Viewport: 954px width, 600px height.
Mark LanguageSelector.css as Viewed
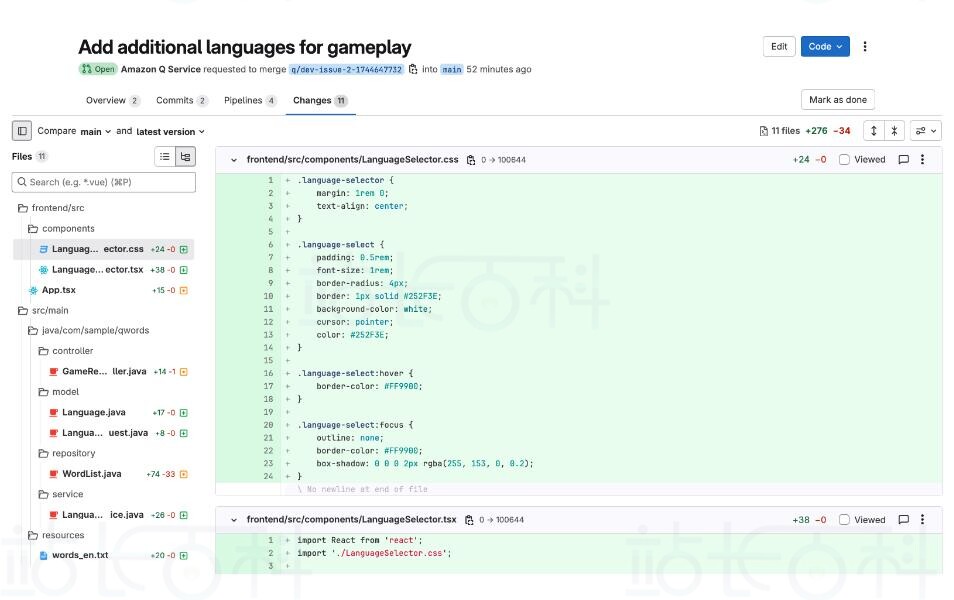(x=845, y=159)
